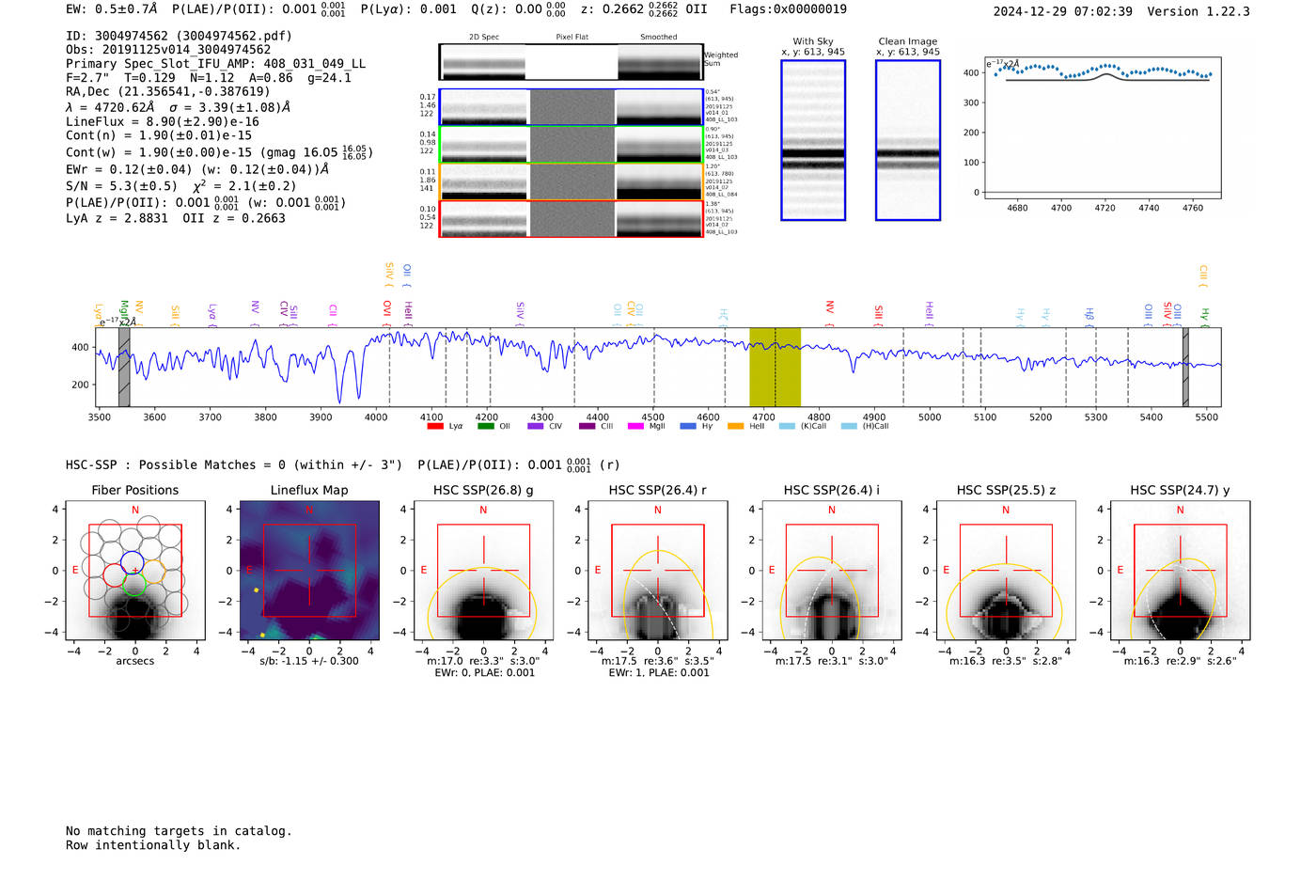Click the Weighted Sum 2D spectrum strip
Image resolution: width=1316 pixels, height=896 pixels.
[x=571, y=62]
